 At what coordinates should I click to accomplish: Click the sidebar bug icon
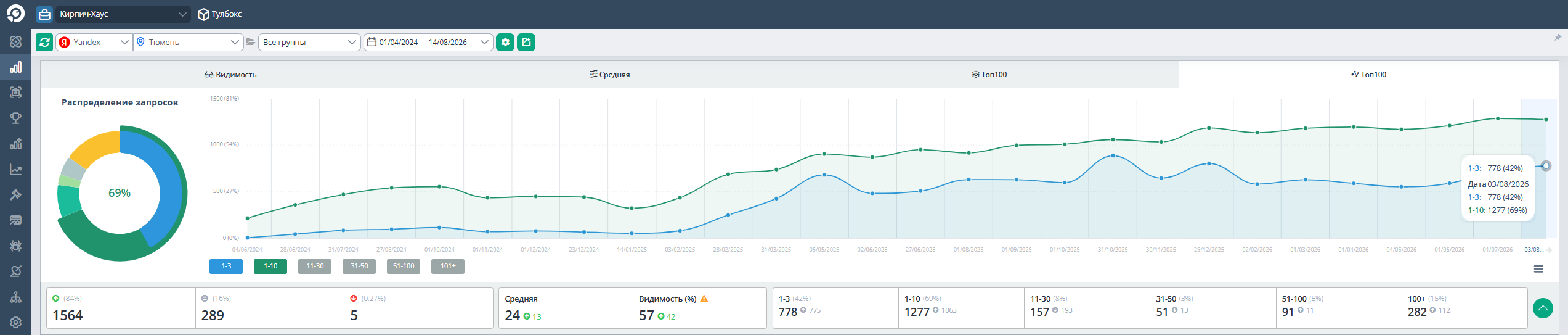[x=16, y=246]
